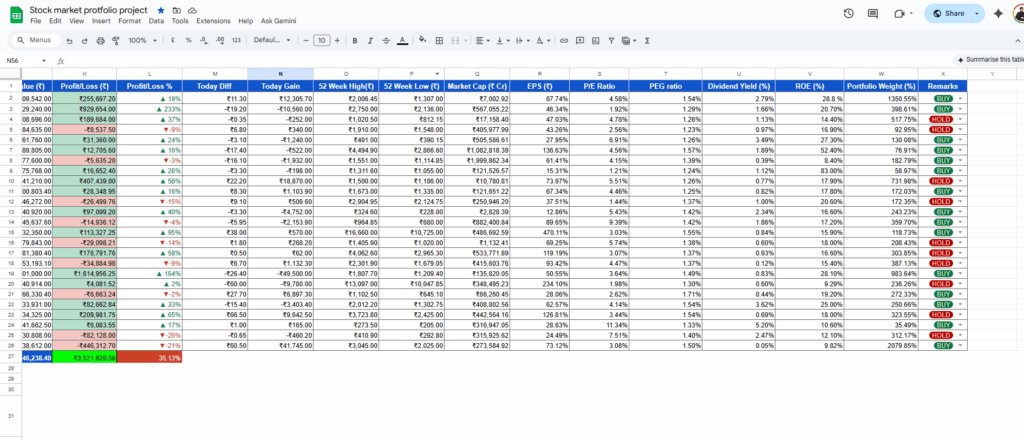
Task: Open the 100% zoom dropdown
Action: [141, 40]
